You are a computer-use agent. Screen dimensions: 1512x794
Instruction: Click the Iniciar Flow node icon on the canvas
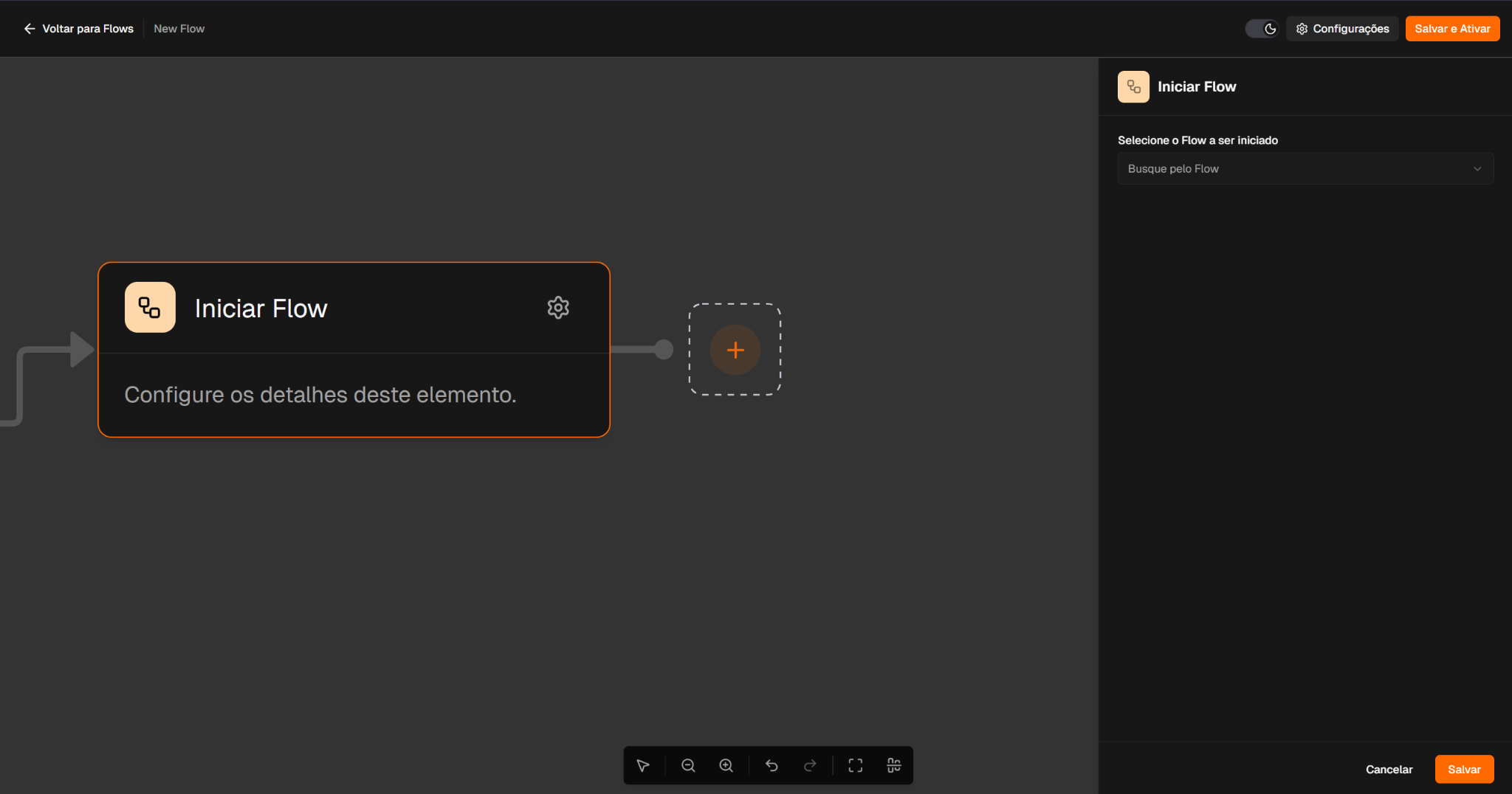pyautogui.click(x=150, y=308)
